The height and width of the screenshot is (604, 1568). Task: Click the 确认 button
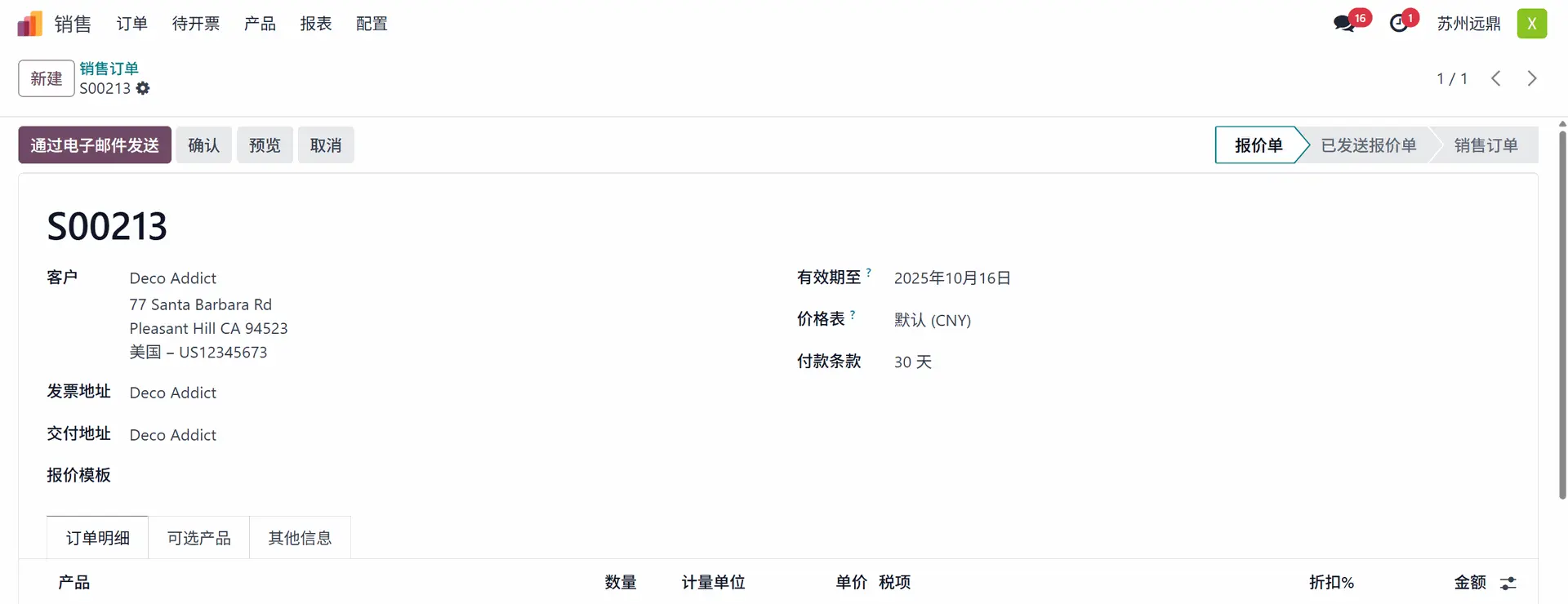tap(203, 145)
